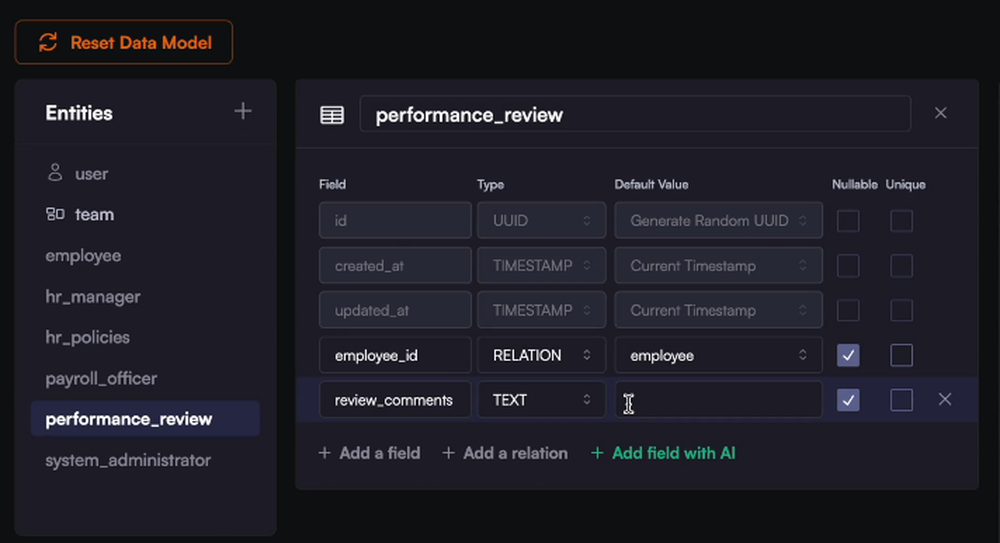Uncheck Nullable for employee_id field
1000x543 pixels.
(848, 355)
